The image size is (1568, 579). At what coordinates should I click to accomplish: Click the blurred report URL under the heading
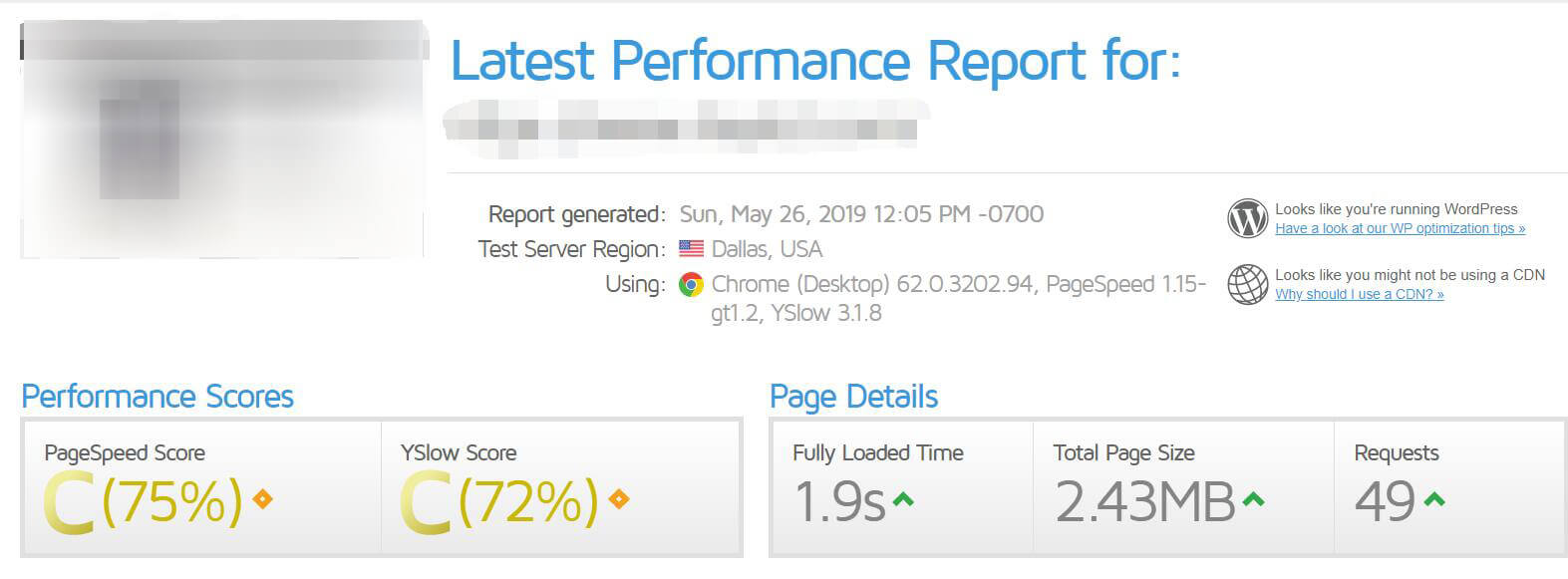click(x=686, y=128)
